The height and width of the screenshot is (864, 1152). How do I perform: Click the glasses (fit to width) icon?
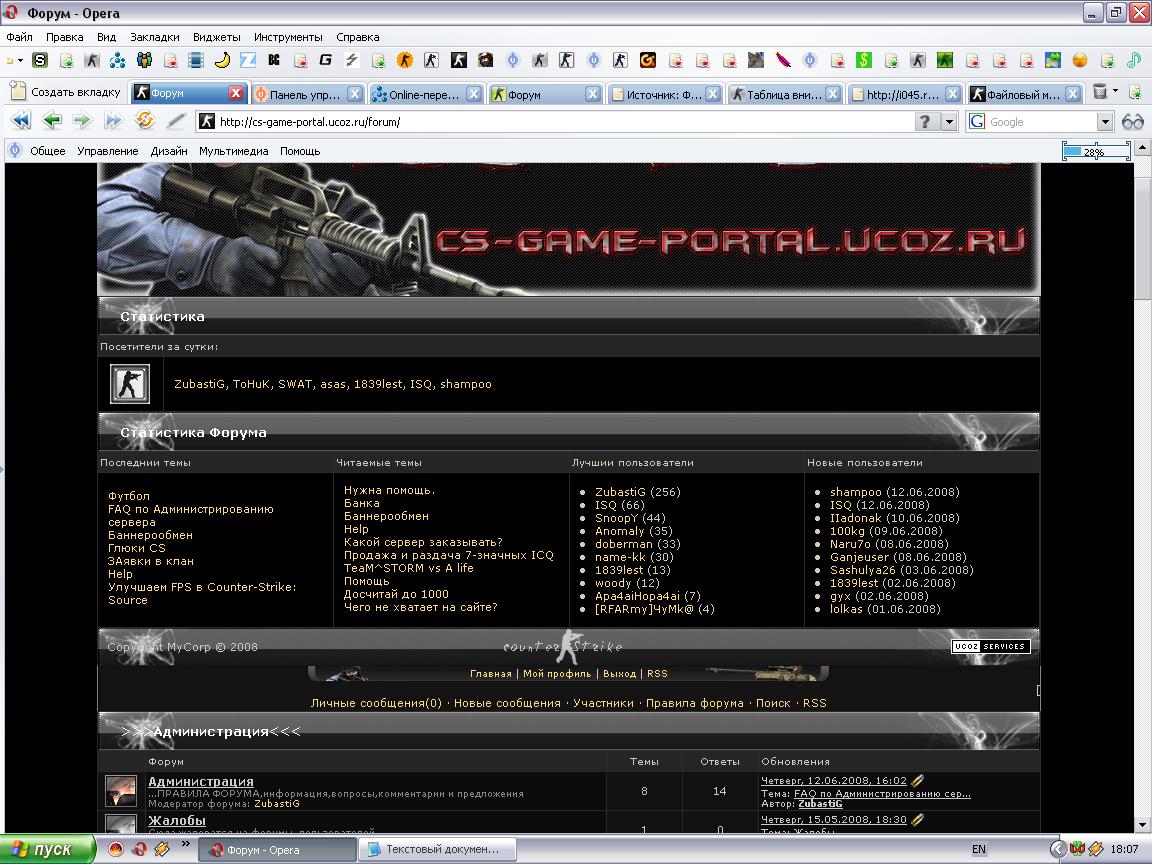[1133, 121]
